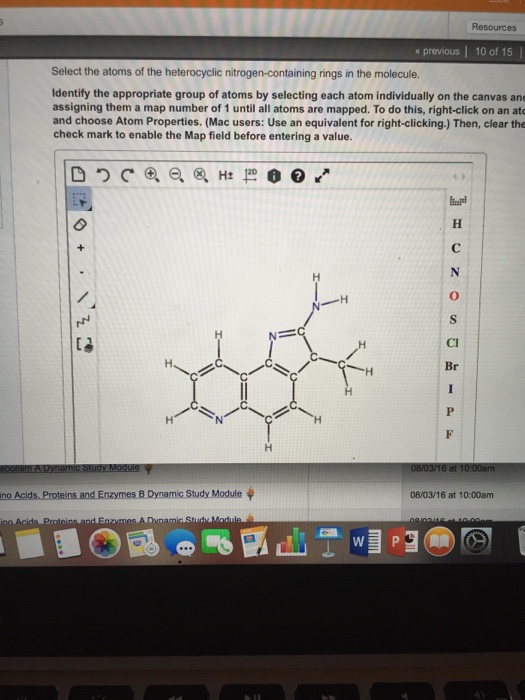525x700 pixels.
Task: Go to the previous question
Action: (437, 51)
